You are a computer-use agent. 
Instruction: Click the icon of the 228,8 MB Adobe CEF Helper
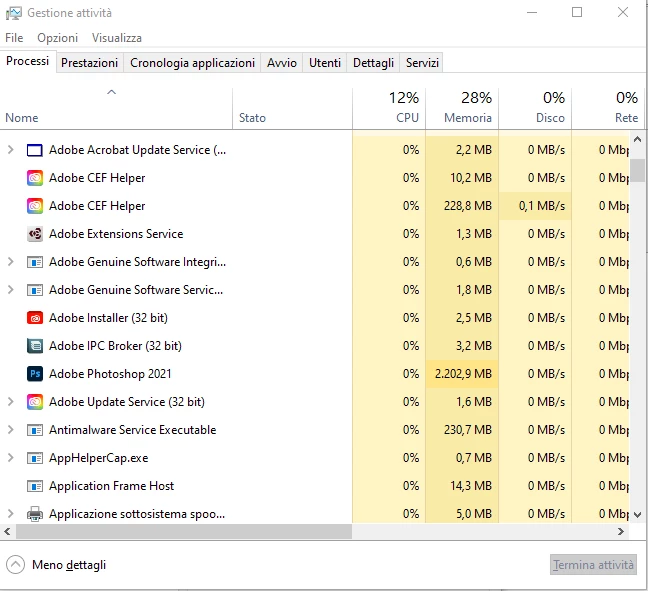[x=35, y=206]
